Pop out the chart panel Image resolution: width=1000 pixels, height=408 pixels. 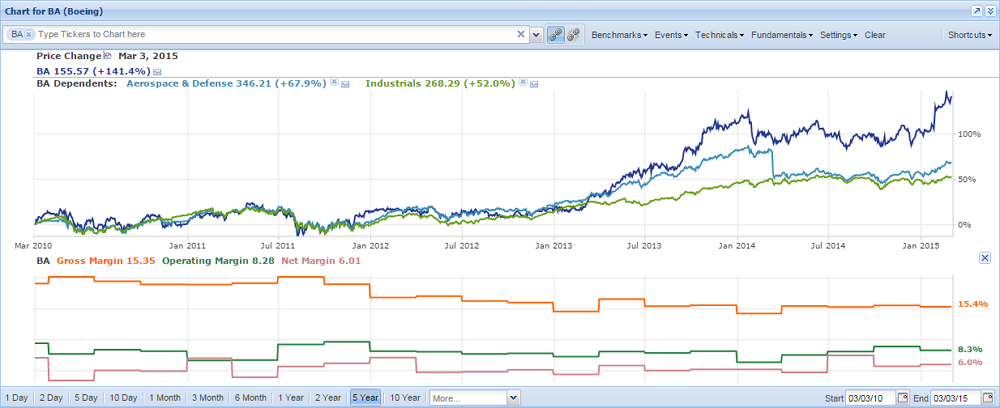[976, 11]
